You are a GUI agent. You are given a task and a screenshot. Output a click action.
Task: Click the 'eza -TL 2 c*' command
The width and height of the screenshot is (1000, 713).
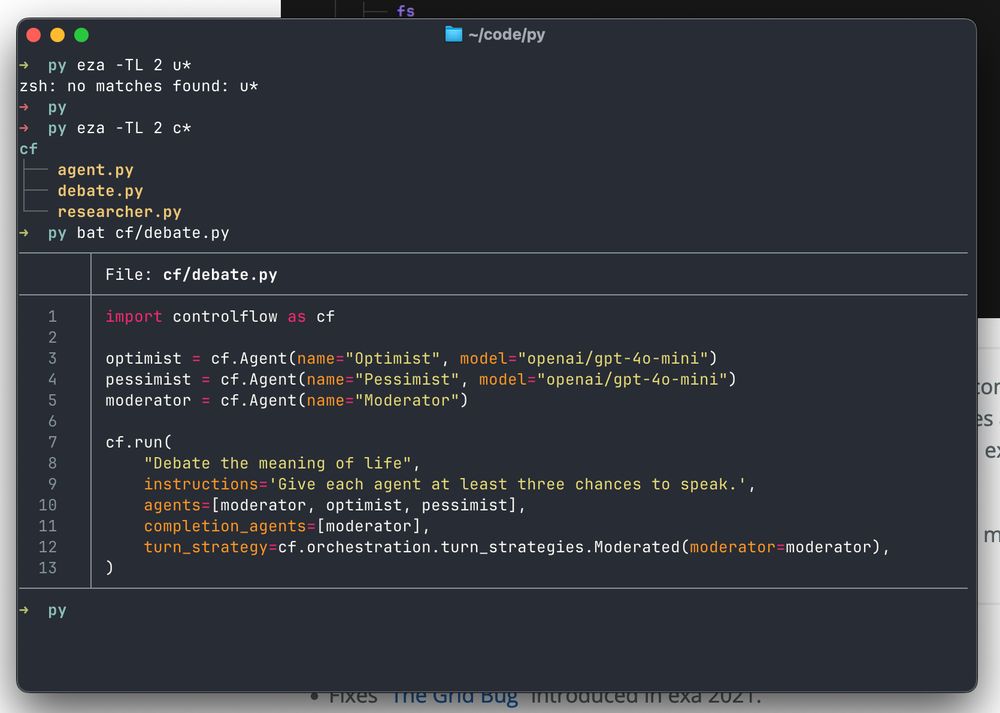coord(134,128)
